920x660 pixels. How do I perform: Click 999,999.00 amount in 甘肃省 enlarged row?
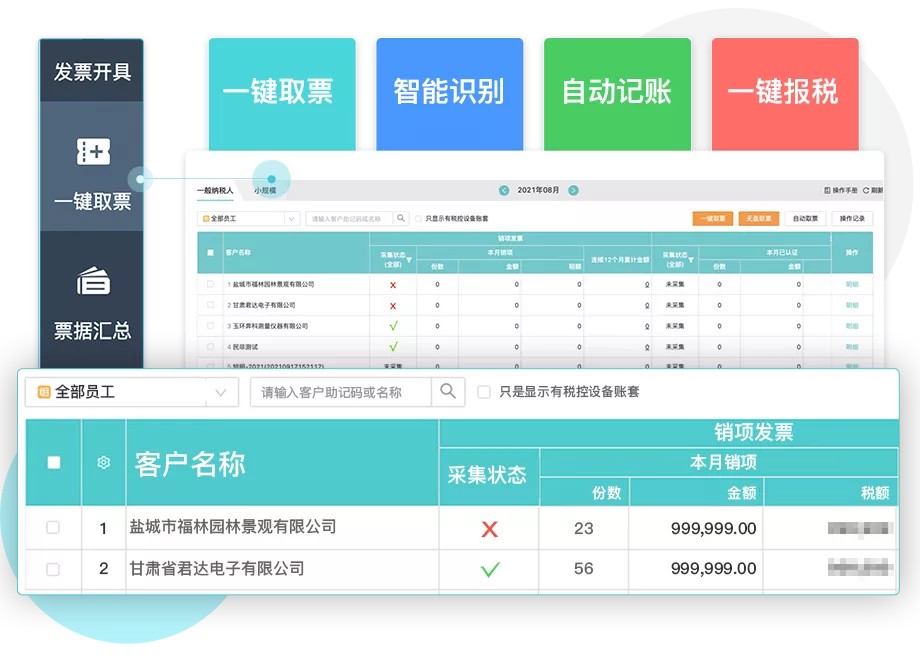713,568
